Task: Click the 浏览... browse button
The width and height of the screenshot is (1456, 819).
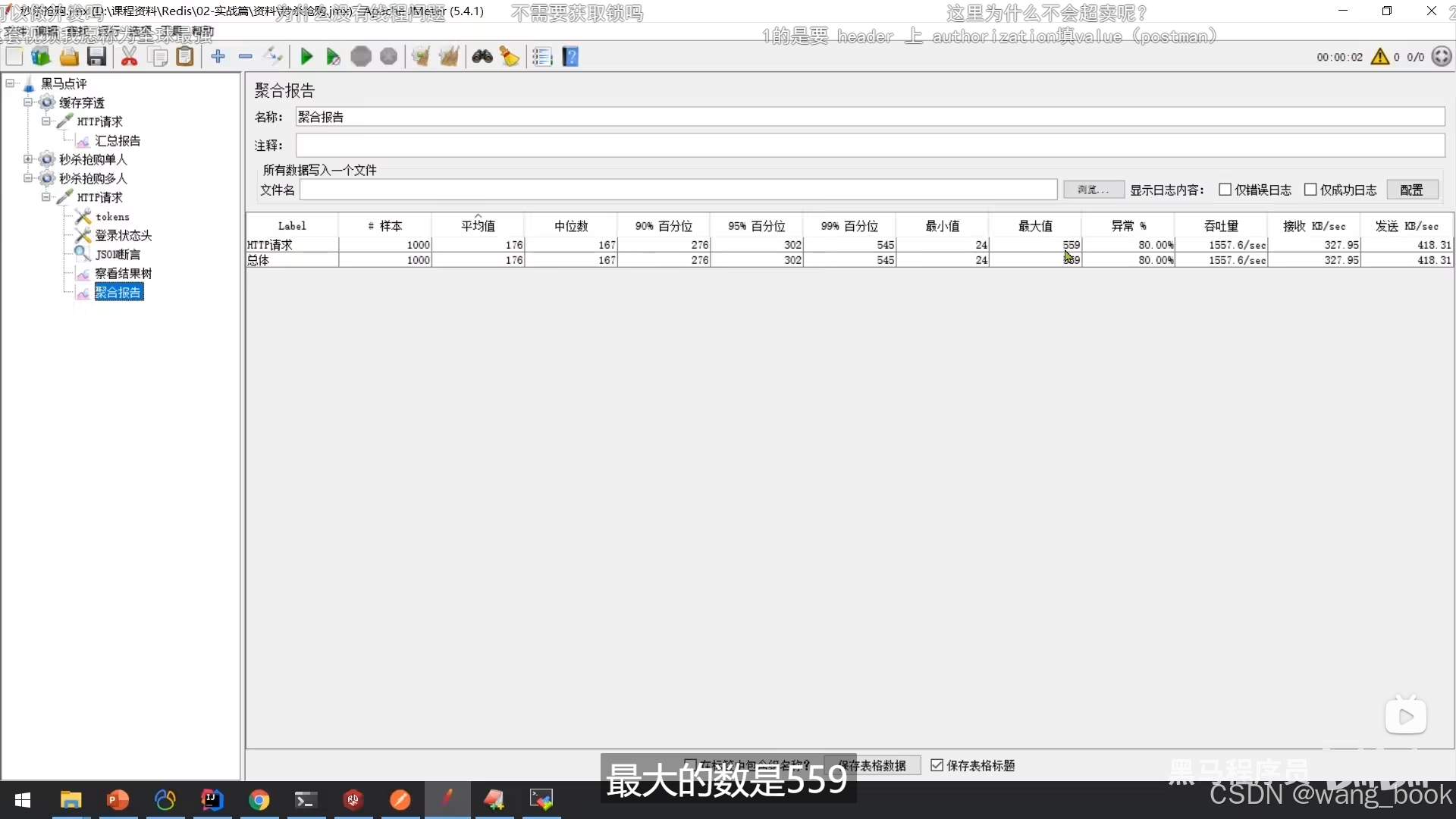Action: coord(1093,190)
